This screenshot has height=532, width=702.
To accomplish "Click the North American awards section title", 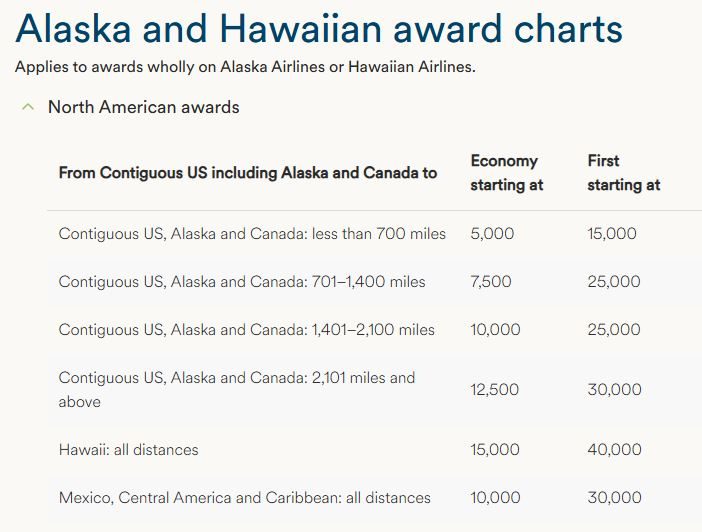I will coord(143,107).
